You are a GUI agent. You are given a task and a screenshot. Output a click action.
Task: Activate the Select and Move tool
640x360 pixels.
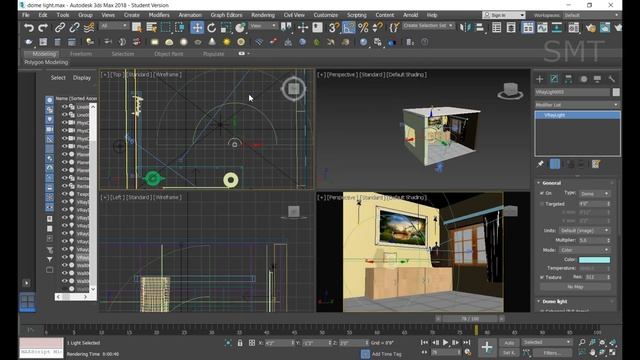197,27
